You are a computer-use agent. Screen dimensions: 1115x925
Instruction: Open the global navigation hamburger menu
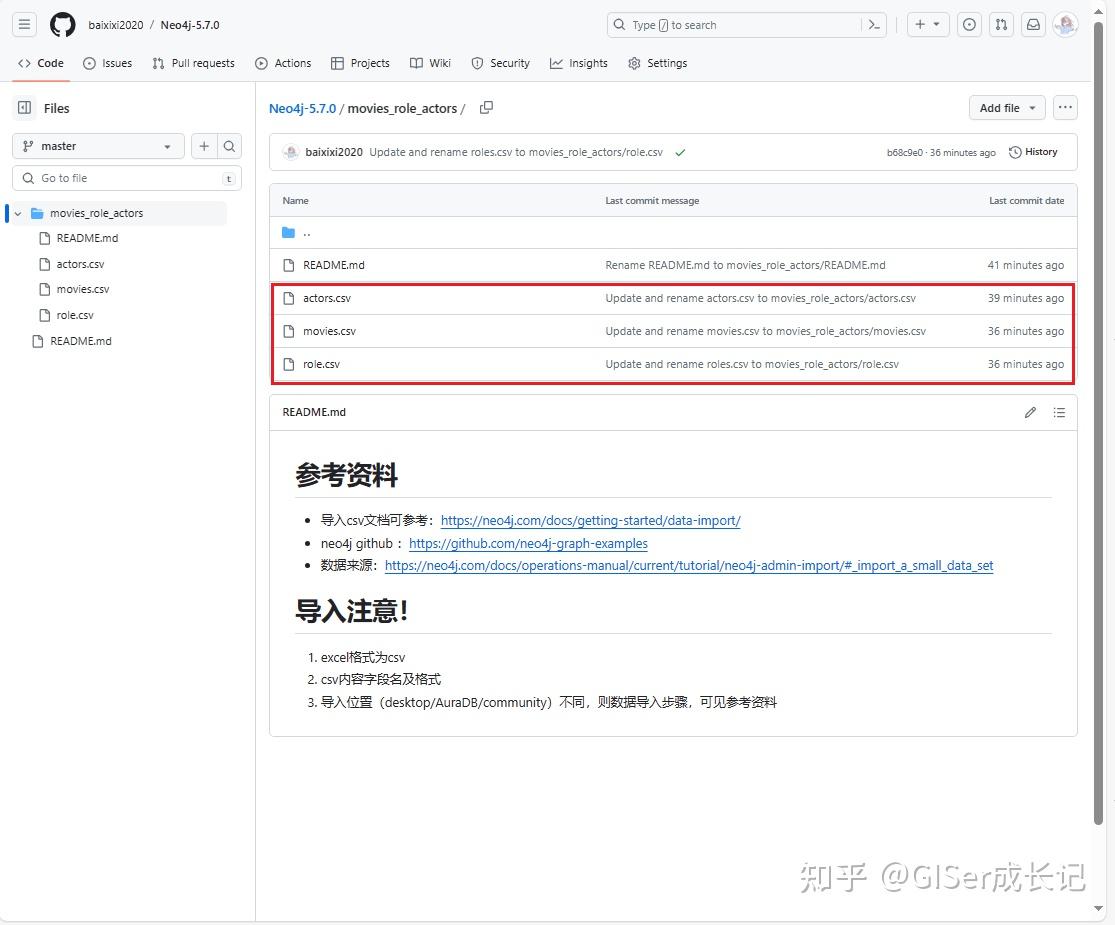coord(24,24)
